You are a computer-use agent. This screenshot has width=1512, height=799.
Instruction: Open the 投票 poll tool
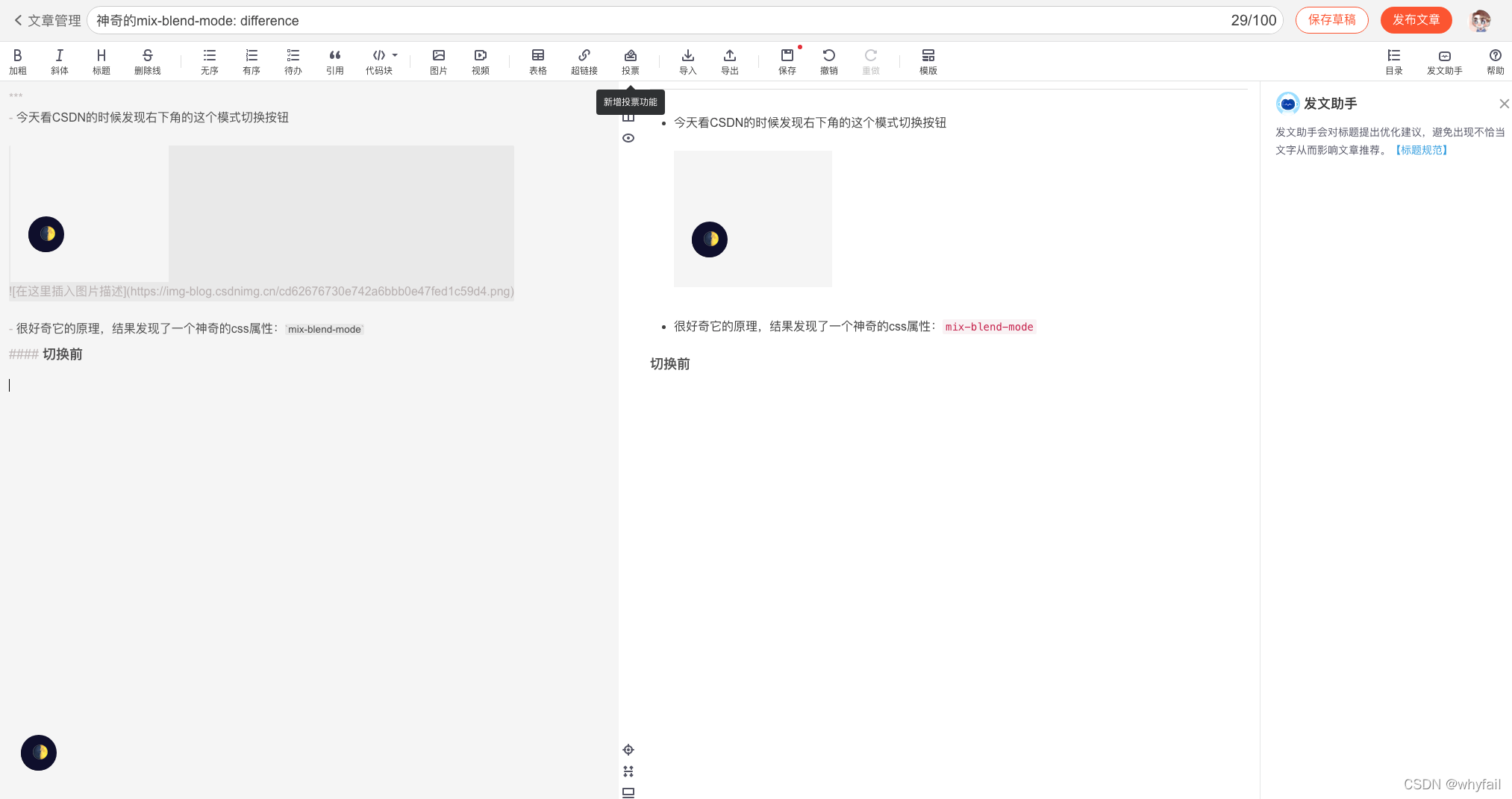630,61
